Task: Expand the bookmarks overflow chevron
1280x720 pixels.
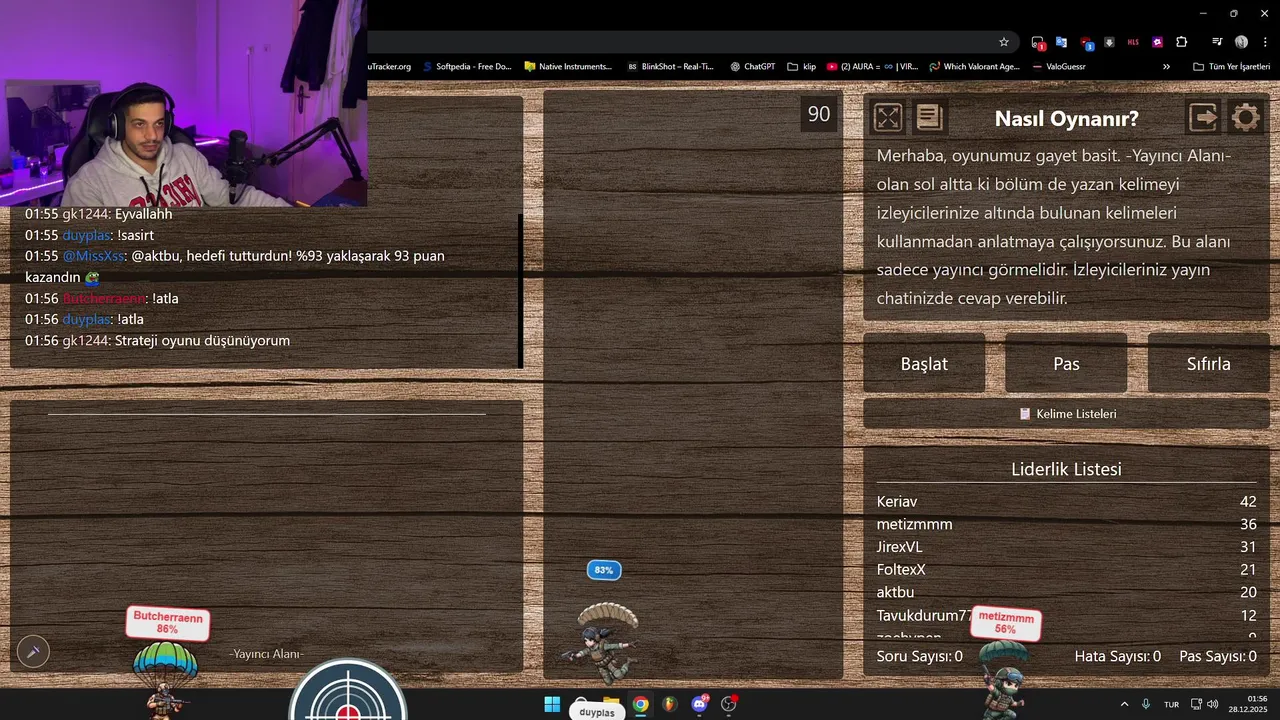Action: tap(1166, 67)
